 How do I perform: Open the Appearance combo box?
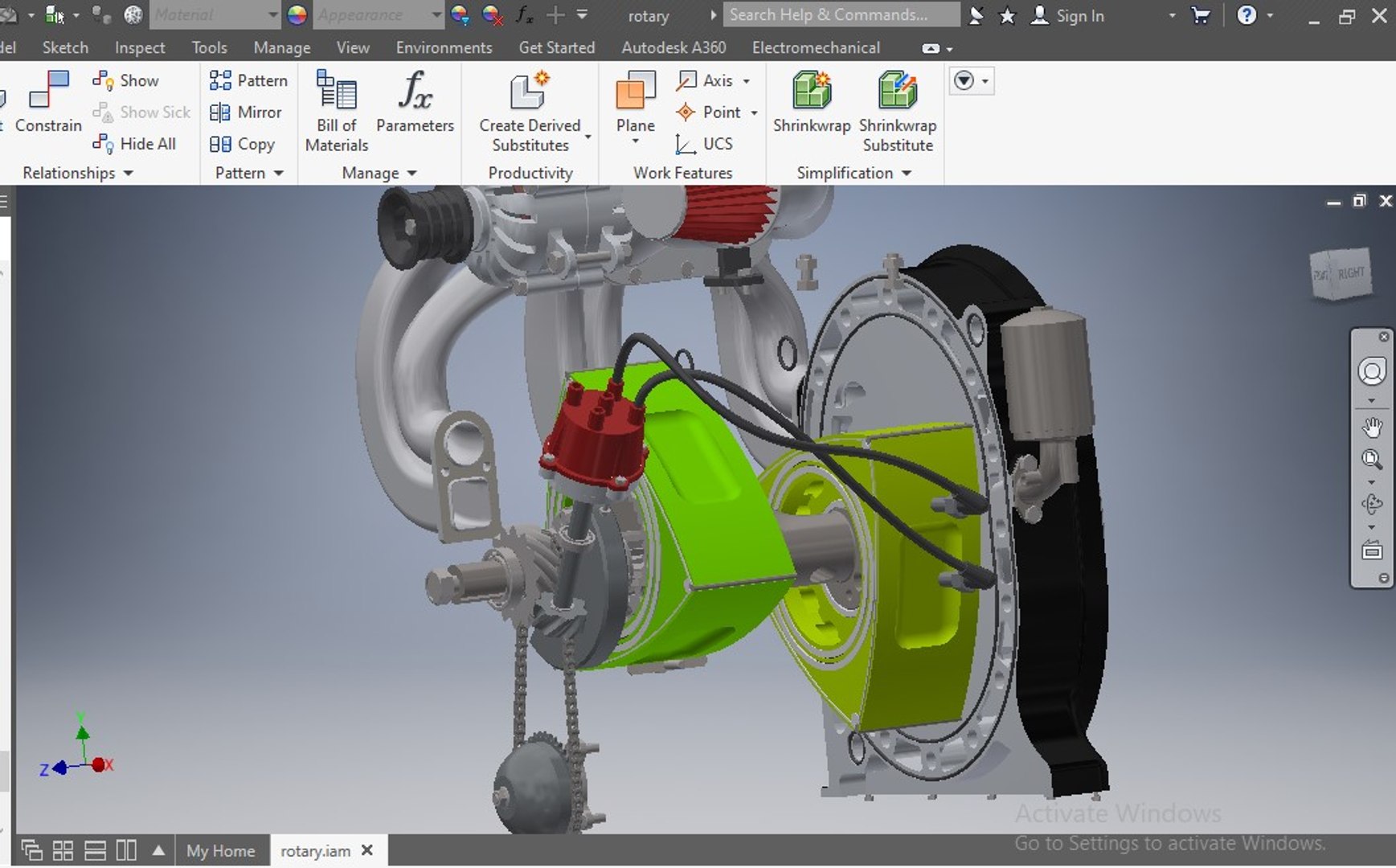click(378, 14)
